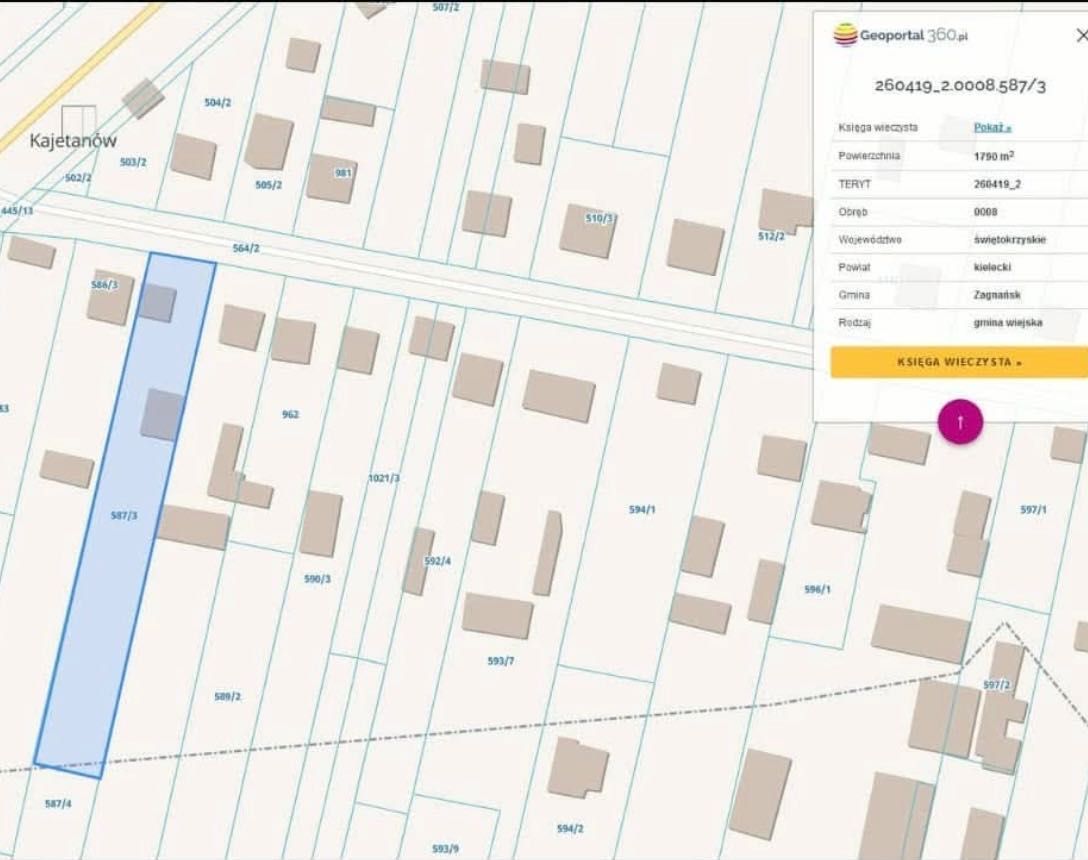Select the Gmina value Zagnańsk
Viewport: 1088px width, 860px height.
pos(996,295)
